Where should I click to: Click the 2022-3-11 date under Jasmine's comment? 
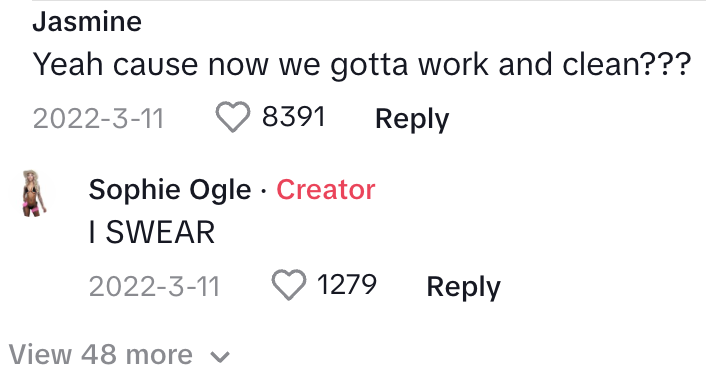[98, 118]
